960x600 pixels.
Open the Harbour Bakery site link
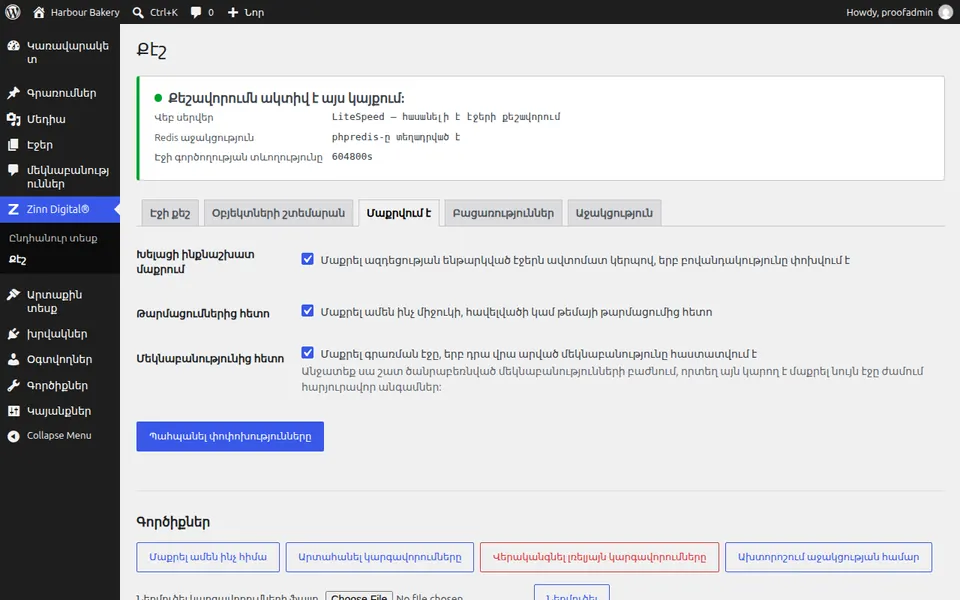tap(85, 12)
